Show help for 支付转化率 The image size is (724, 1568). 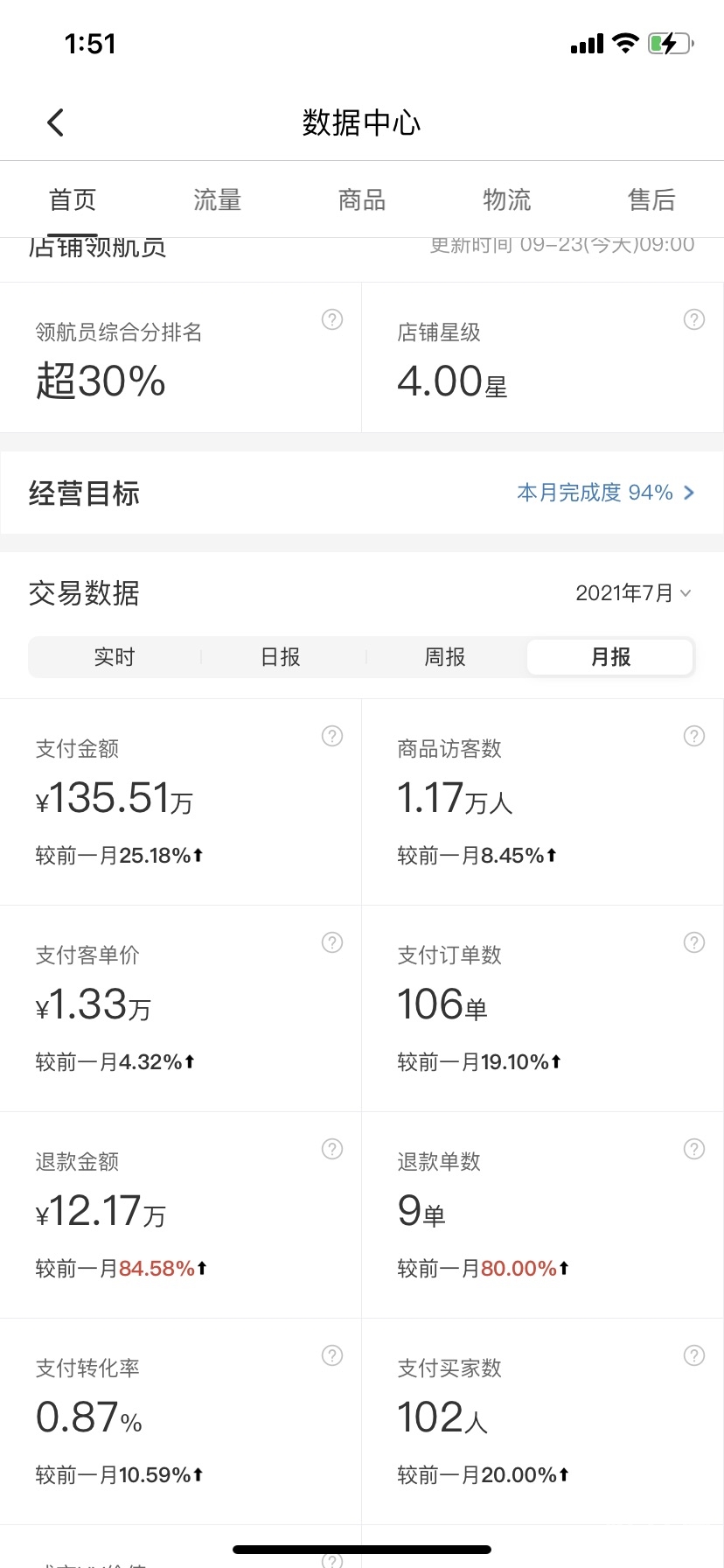(332, 1355)
